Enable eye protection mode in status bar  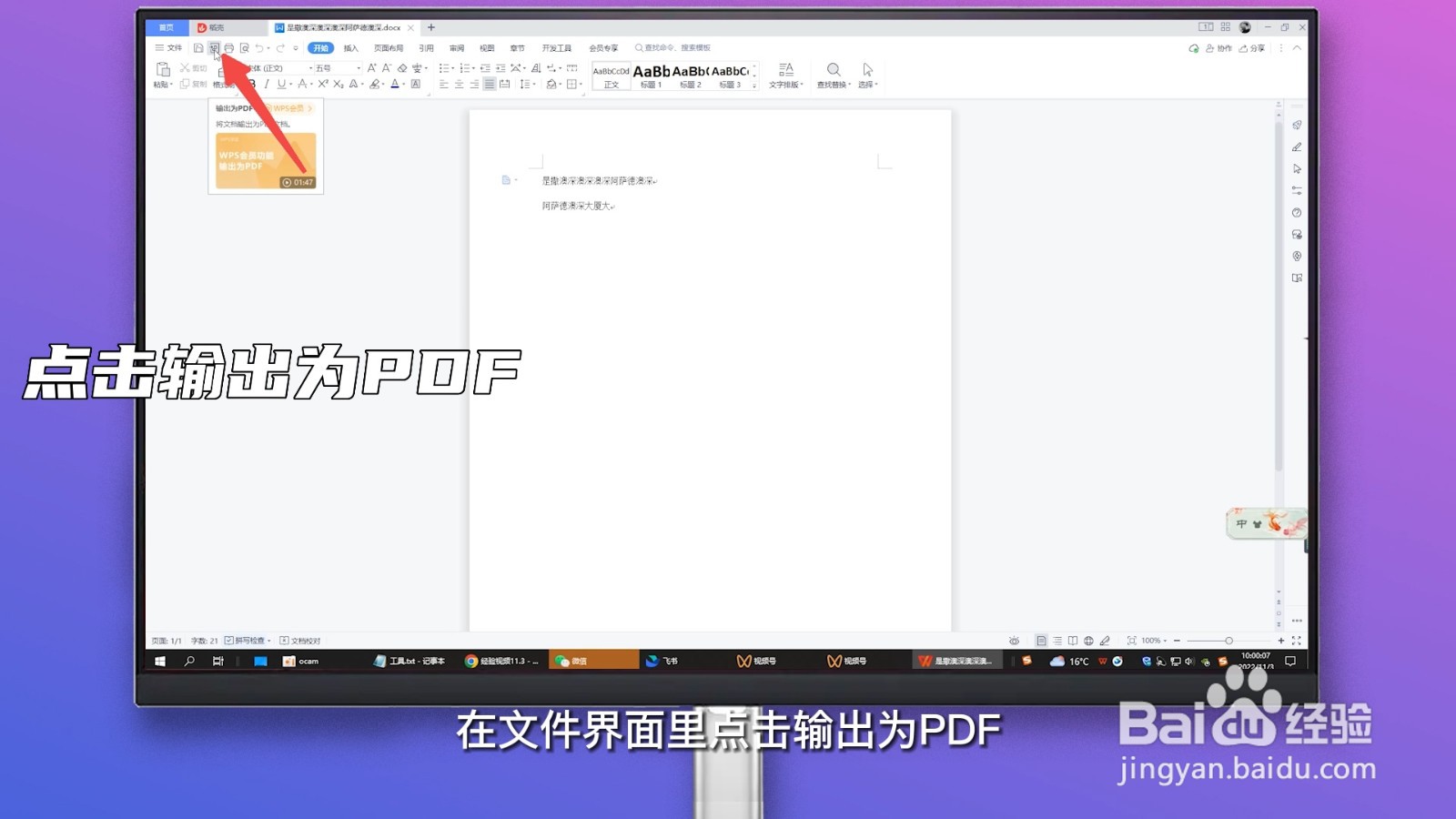tap(1015, 641)
